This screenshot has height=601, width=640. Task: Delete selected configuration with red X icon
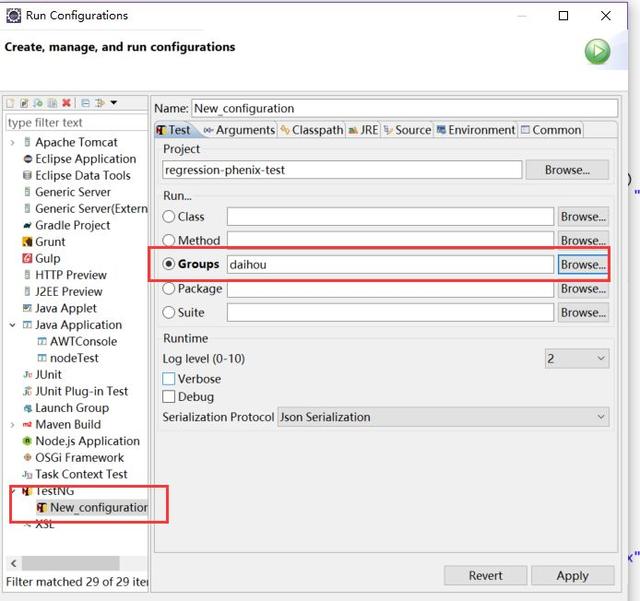(x=66, y=103)
